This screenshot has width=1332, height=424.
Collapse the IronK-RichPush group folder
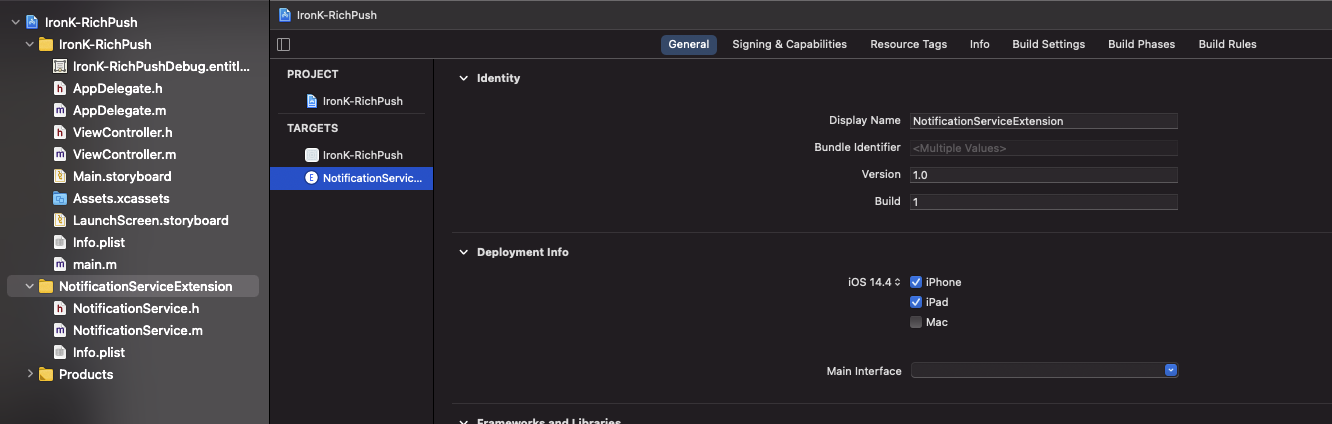pos(30,44)
